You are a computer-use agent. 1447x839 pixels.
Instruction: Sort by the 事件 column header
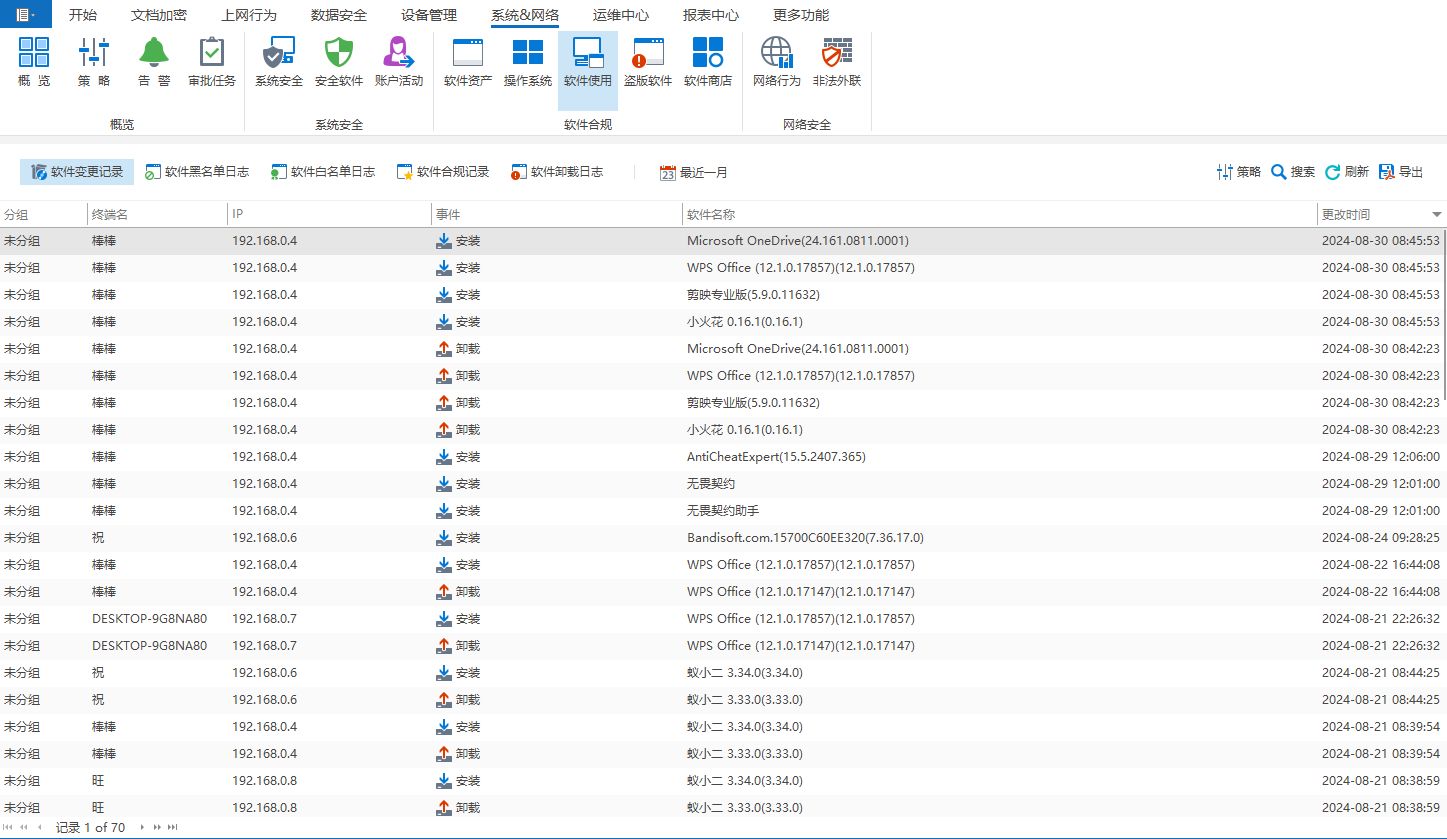(x=557, y=214)
